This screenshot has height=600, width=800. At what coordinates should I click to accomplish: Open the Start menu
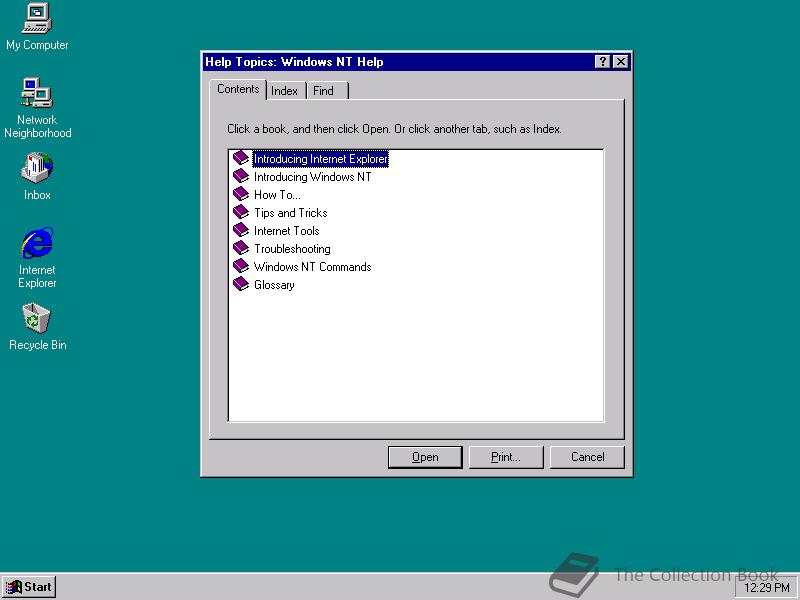[29, 587]
